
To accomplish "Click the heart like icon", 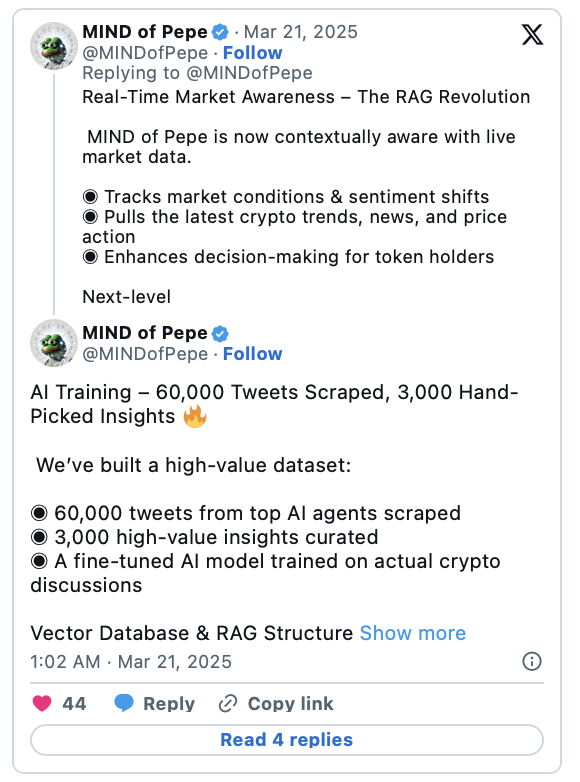I will coord(42,703).
